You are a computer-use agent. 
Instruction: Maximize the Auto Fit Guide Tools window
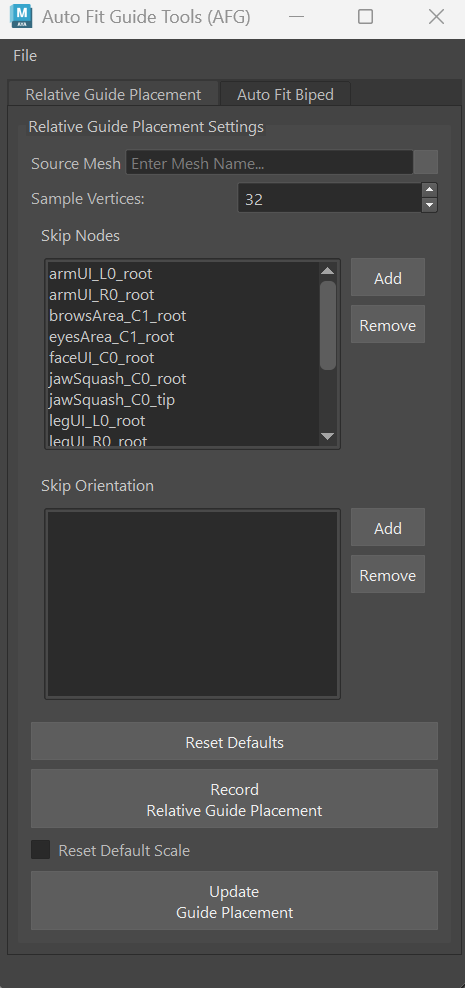click(365, 17)
